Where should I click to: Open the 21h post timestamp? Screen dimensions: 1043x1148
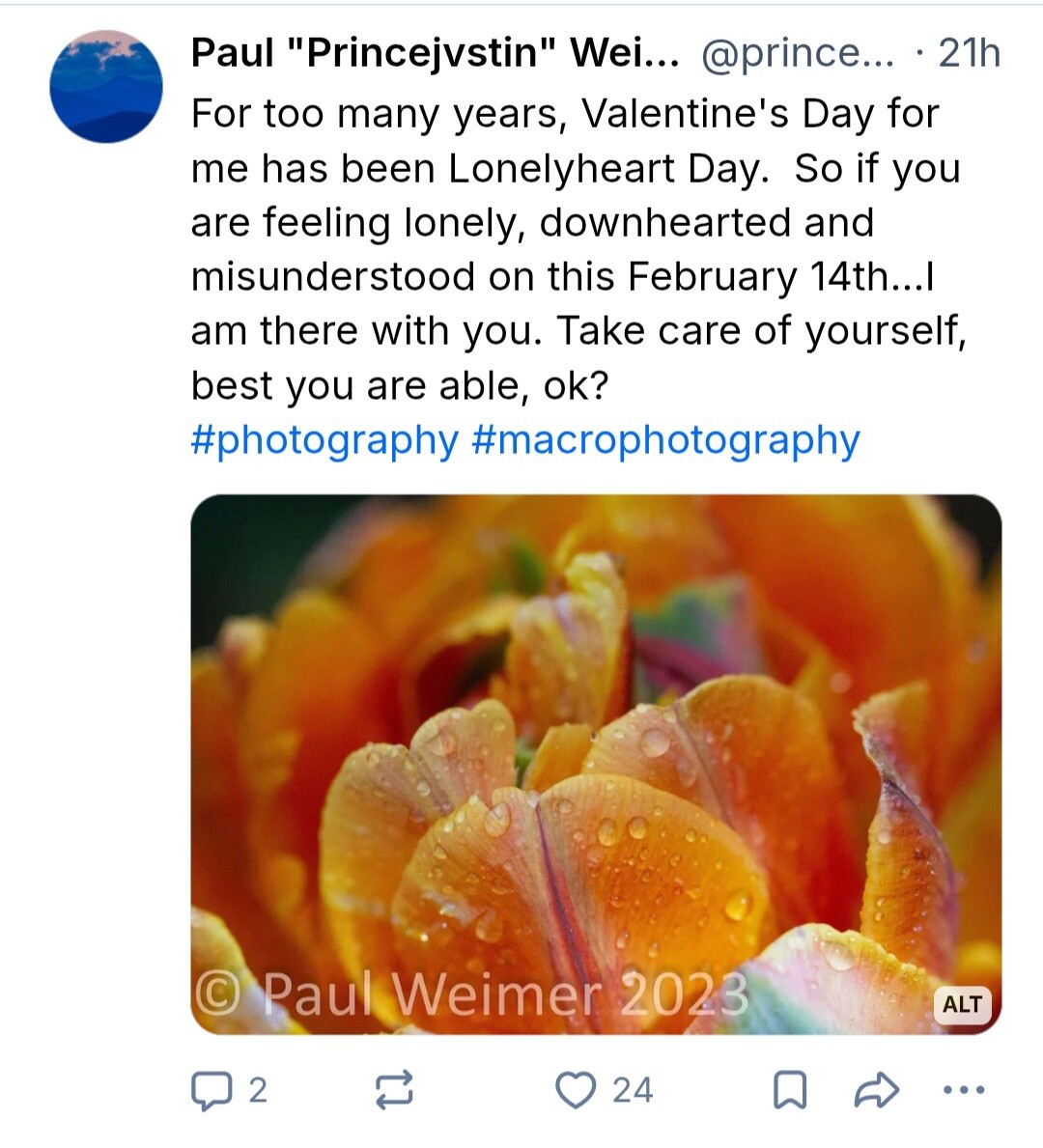click(969, 53)
